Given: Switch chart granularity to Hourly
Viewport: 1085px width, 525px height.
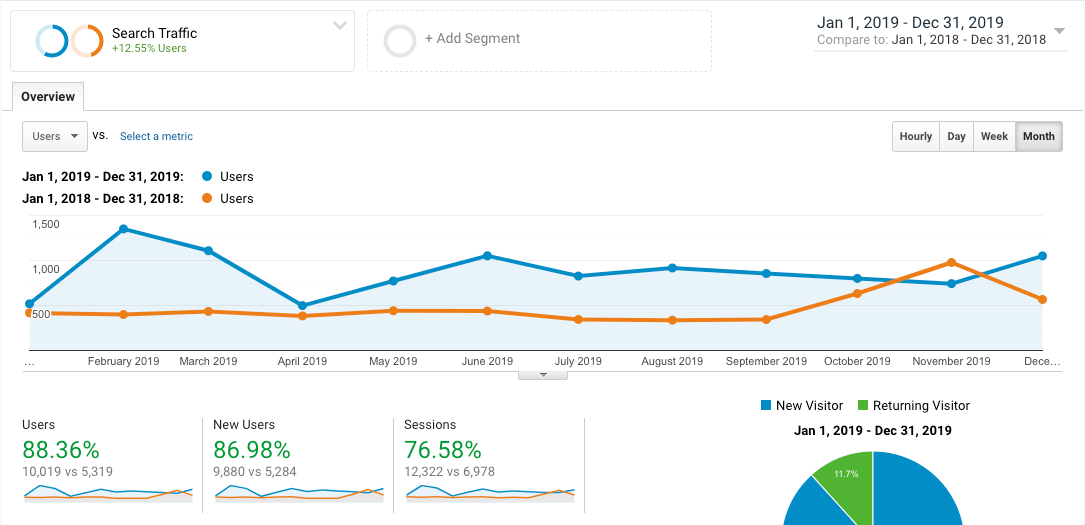Looking at the screenshot, I should coord(915,136).
